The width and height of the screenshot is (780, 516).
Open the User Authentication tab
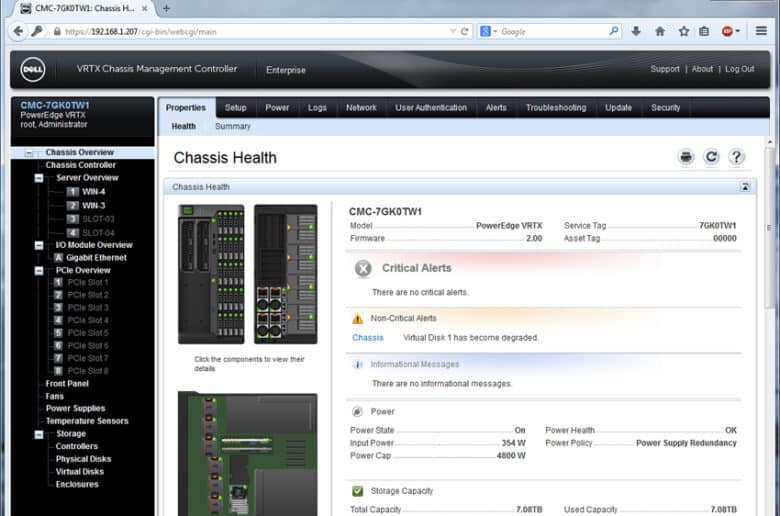click(431, 107)
